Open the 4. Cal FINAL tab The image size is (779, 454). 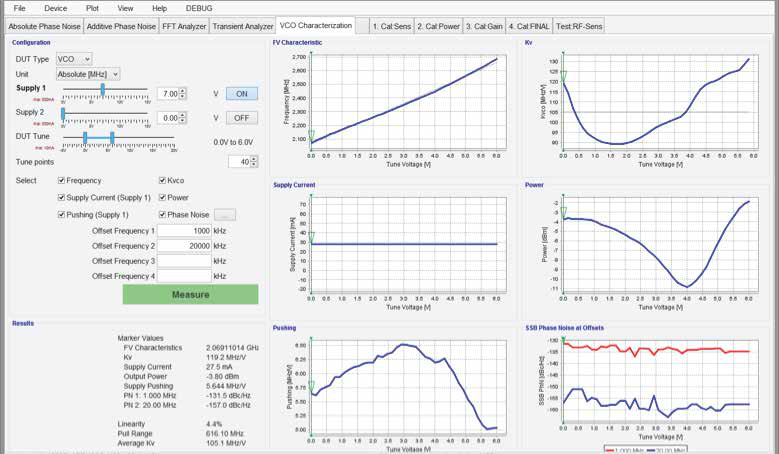pyautogui.click(x=529, y=26)
